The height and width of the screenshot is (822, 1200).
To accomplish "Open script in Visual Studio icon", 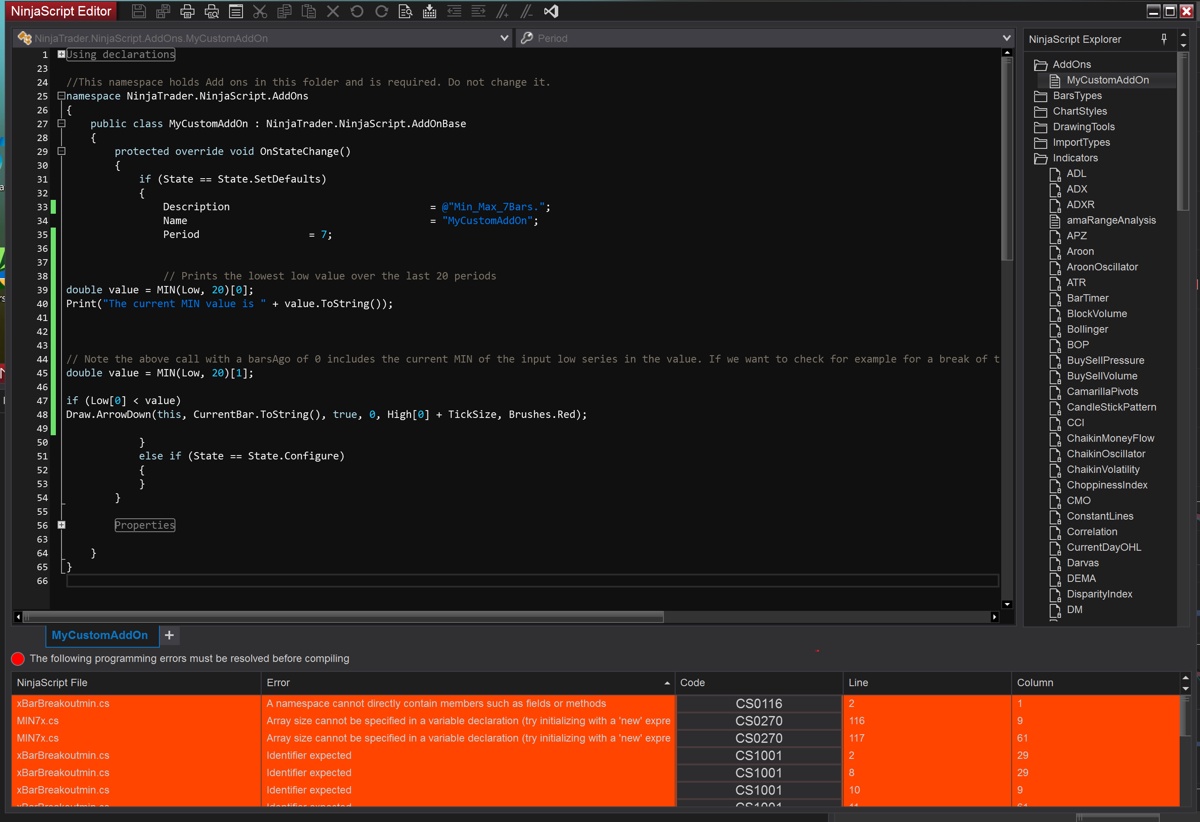I will [551, 12].
